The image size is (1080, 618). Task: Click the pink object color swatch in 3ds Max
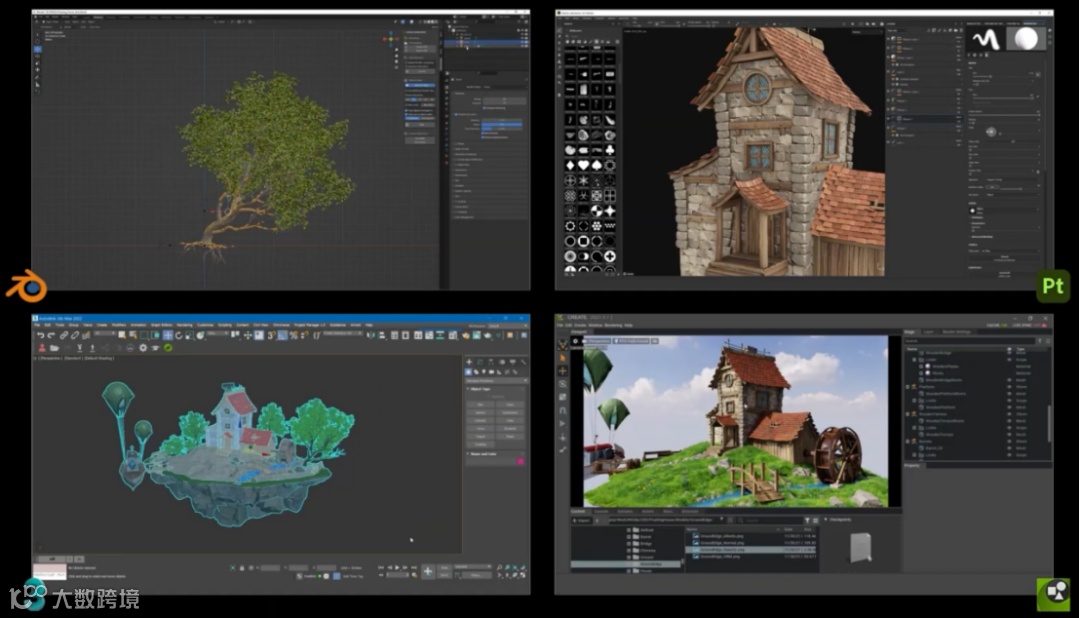click(521, 462)
